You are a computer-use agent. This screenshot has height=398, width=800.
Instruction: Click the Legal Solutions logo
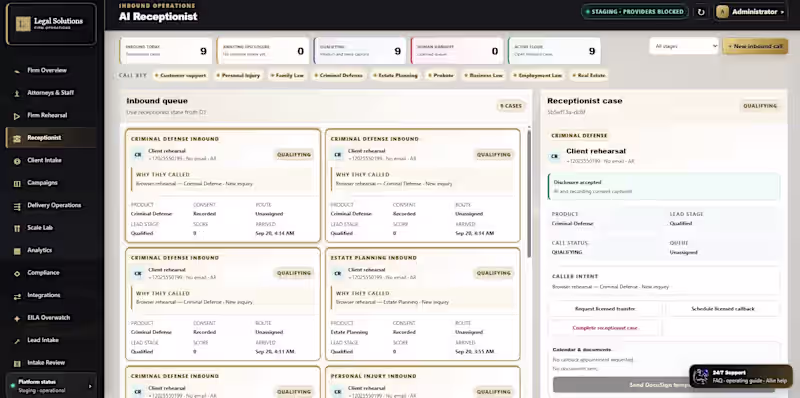pos(51,24)
